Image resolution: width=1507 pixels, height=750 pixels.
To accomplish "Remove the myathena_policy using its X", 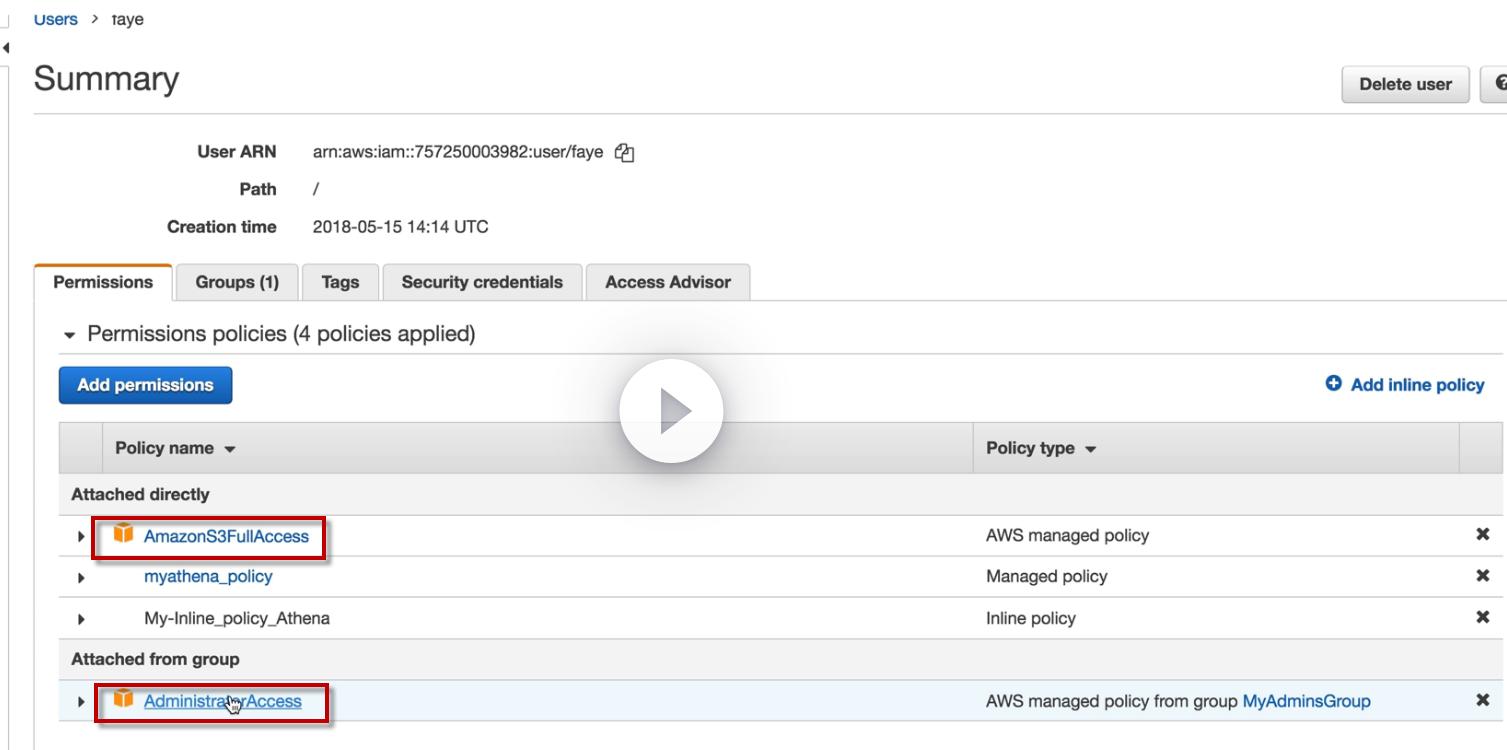I will (x=1482, y=576).
